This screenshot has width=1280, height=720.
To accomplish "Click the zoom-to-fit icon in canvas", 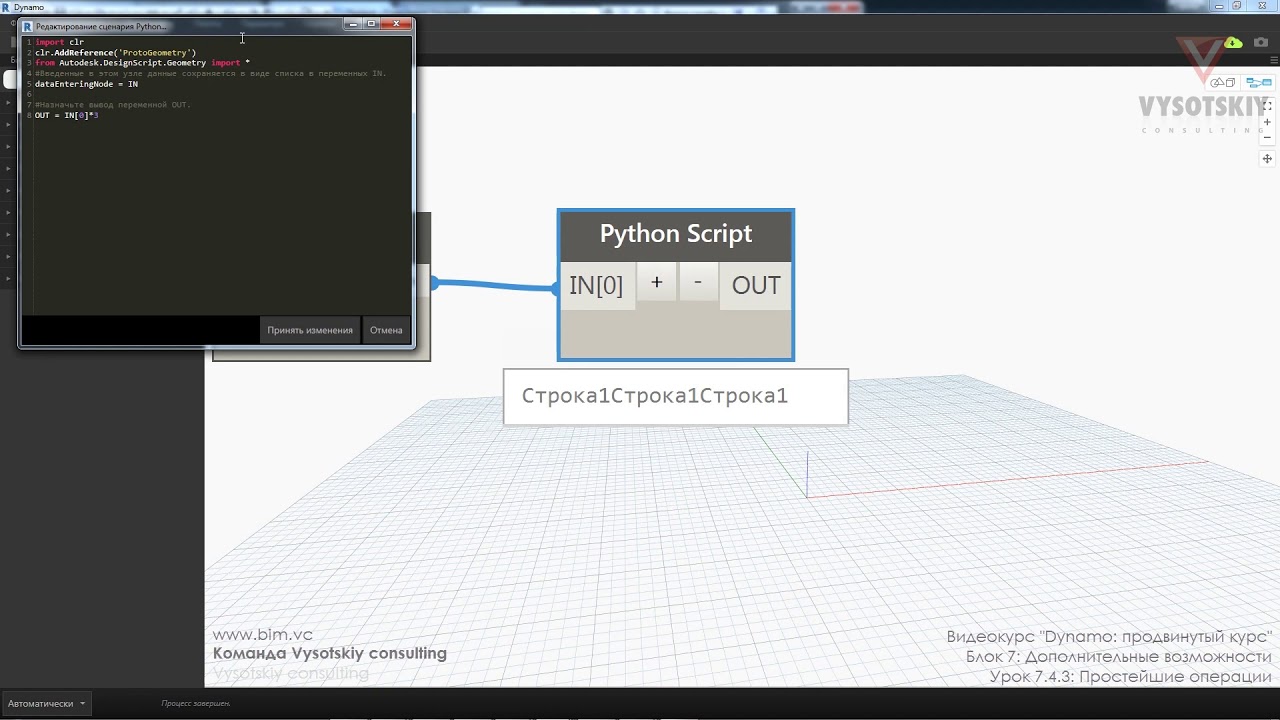I will [x=1267, y=106].
